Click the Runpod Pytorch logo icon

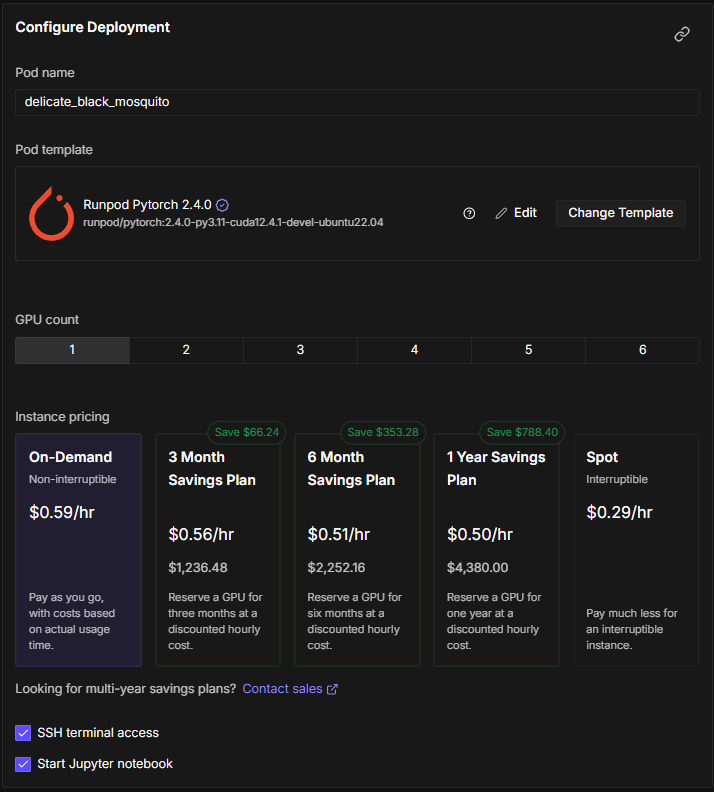click(52, 213)
